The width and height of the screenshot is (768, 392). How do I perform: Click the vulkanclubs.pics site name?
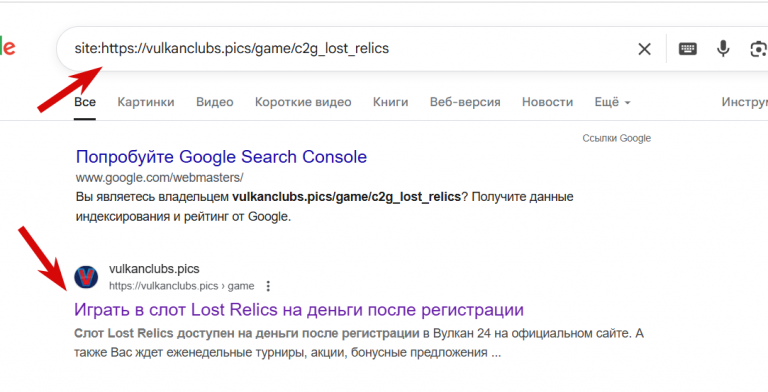click(154, 269)
